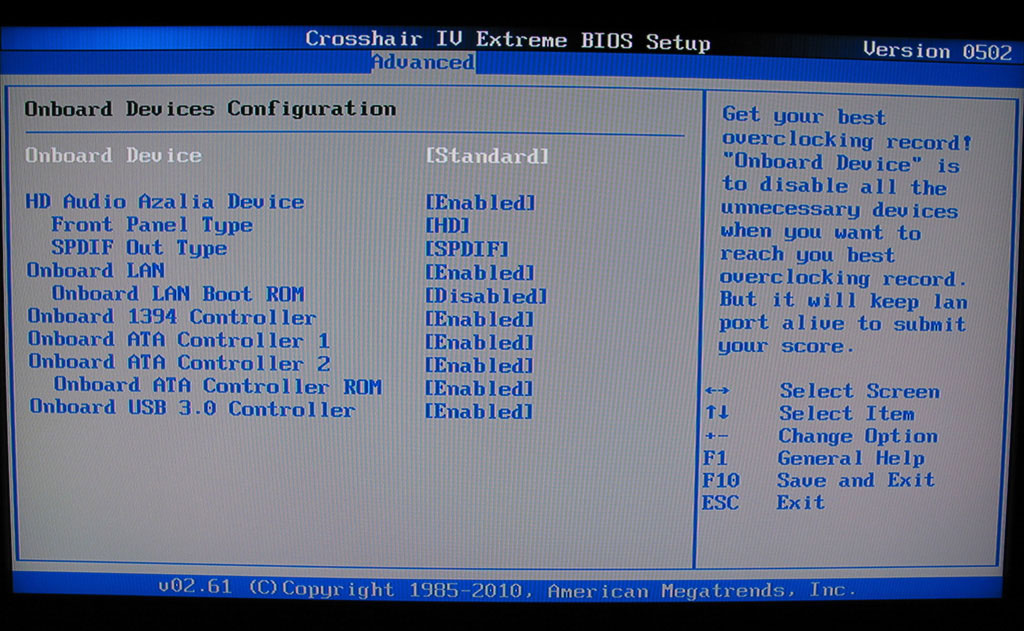
Task: Select the Advanced tab
Action: (x=423, y=62)
